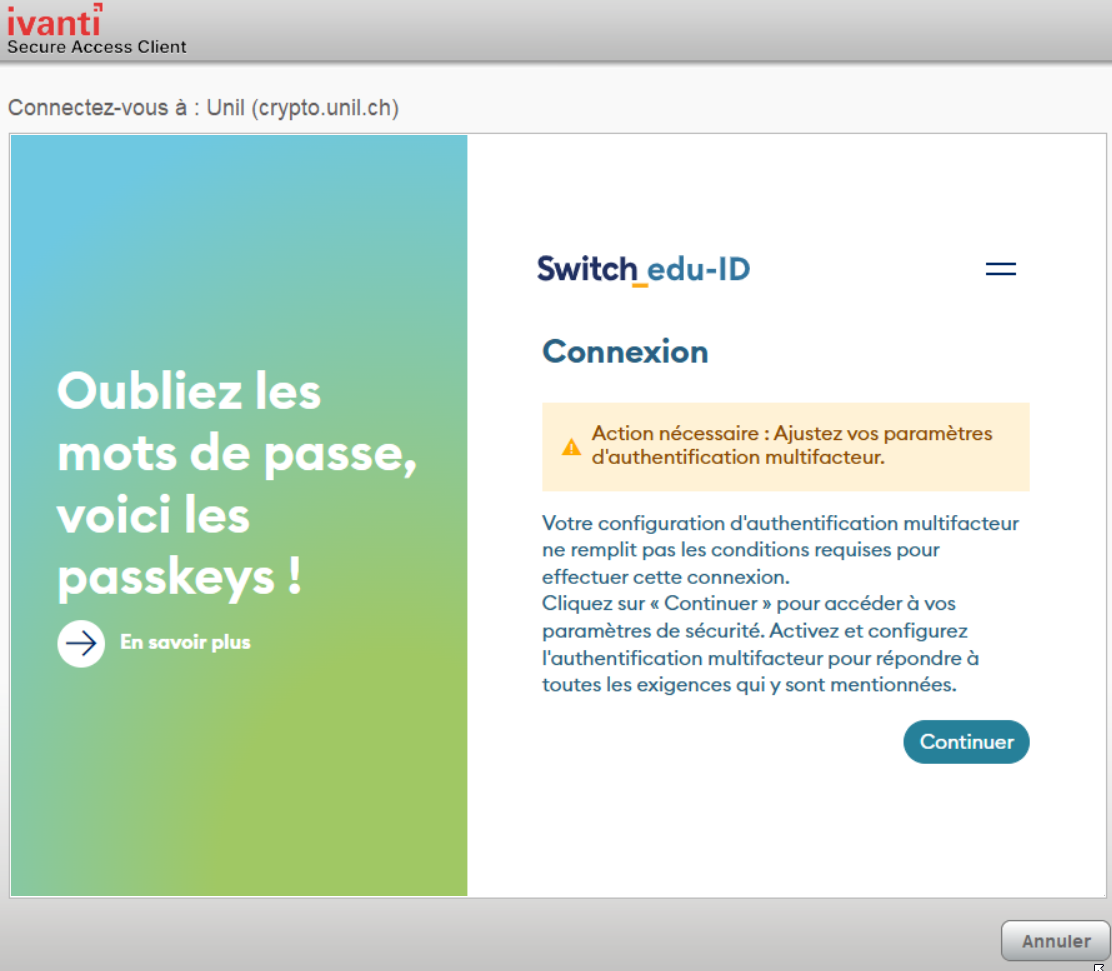The image size is (1112, 971).
Task: Open the hamburger menu beside Switch edu-ID
Action: pyautogui.click(x=1000, y=269)
